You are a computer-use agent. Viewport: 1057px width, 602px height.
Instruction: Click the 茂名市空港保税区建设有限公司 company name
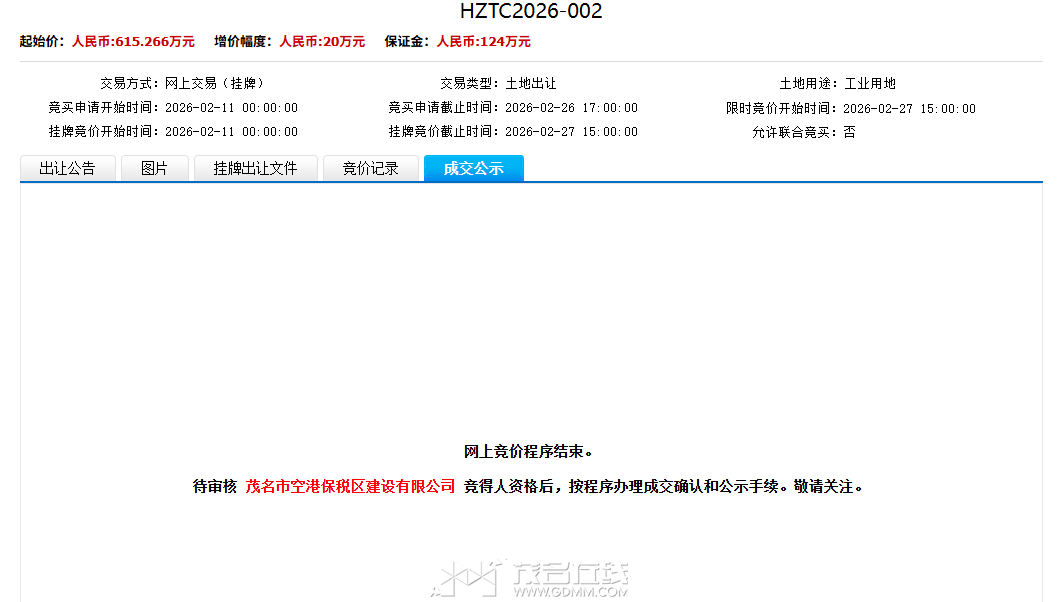pyautogui.click(x=350, y=487)
